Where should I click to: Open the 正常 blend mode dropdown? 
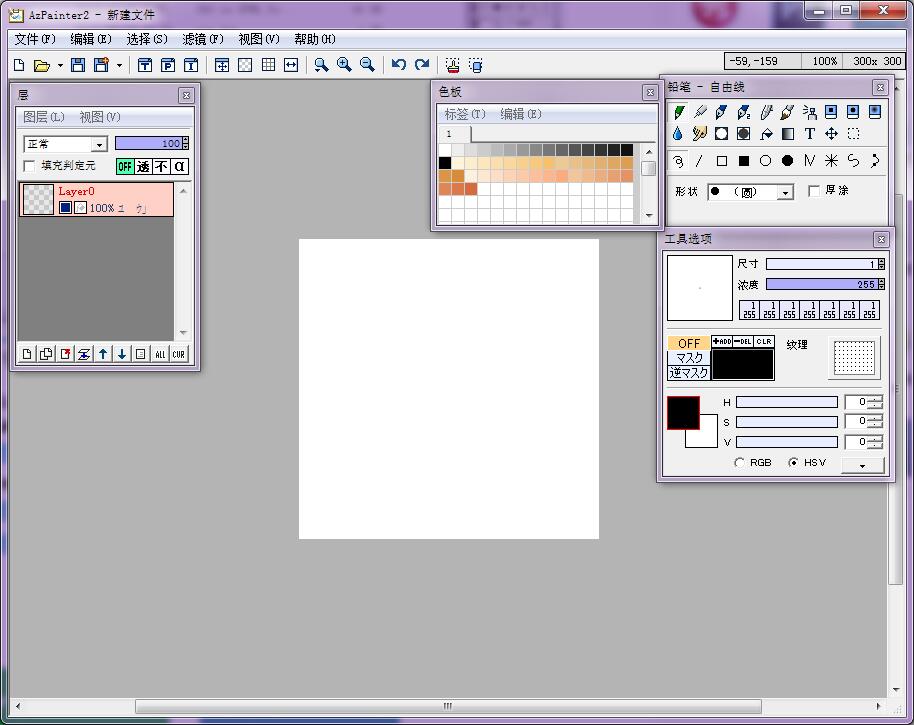[x=98, y=145]
